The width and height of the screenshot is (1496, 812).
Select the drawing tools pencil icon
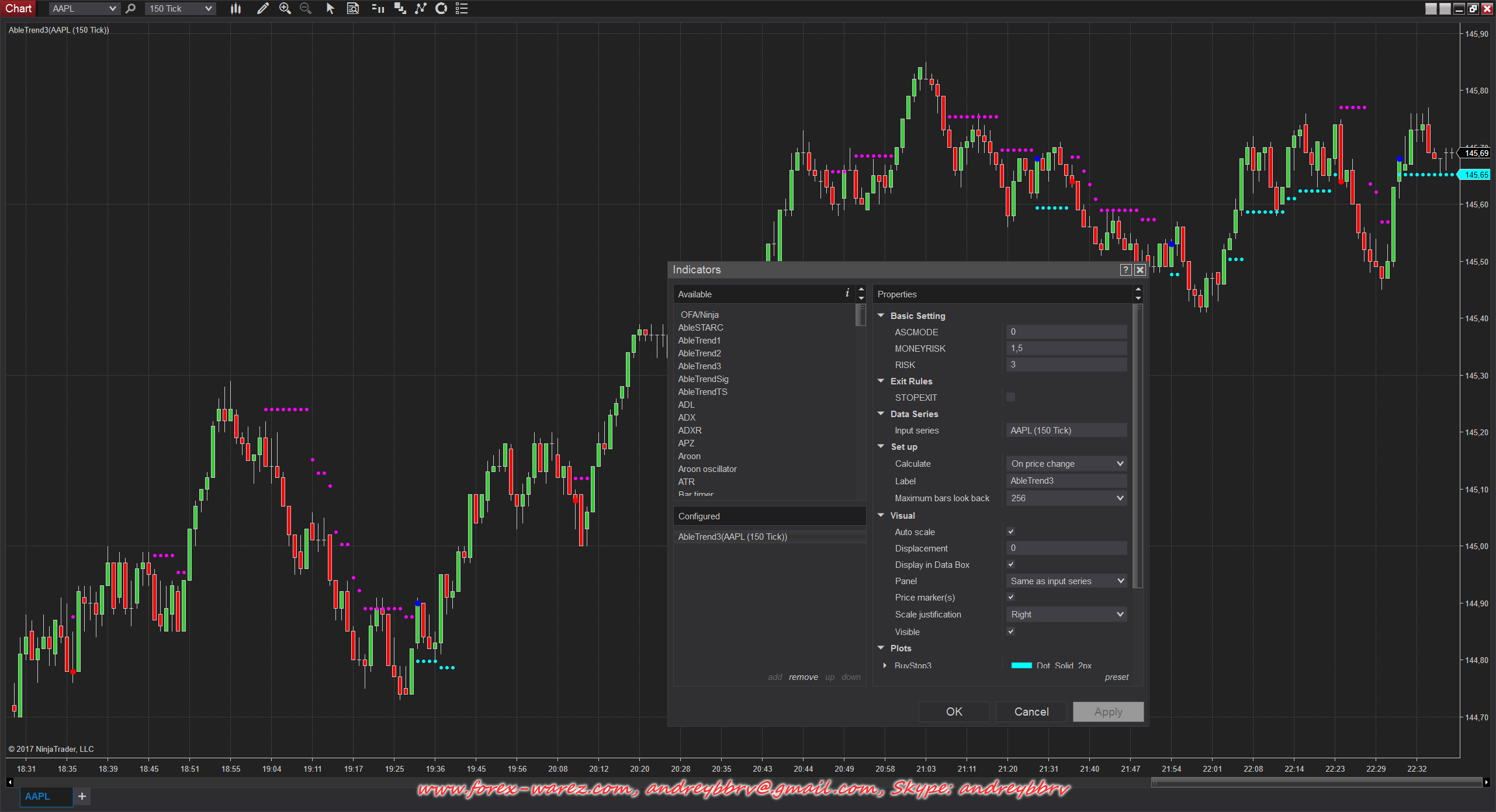pyautogui.click(x=262, y=8)
